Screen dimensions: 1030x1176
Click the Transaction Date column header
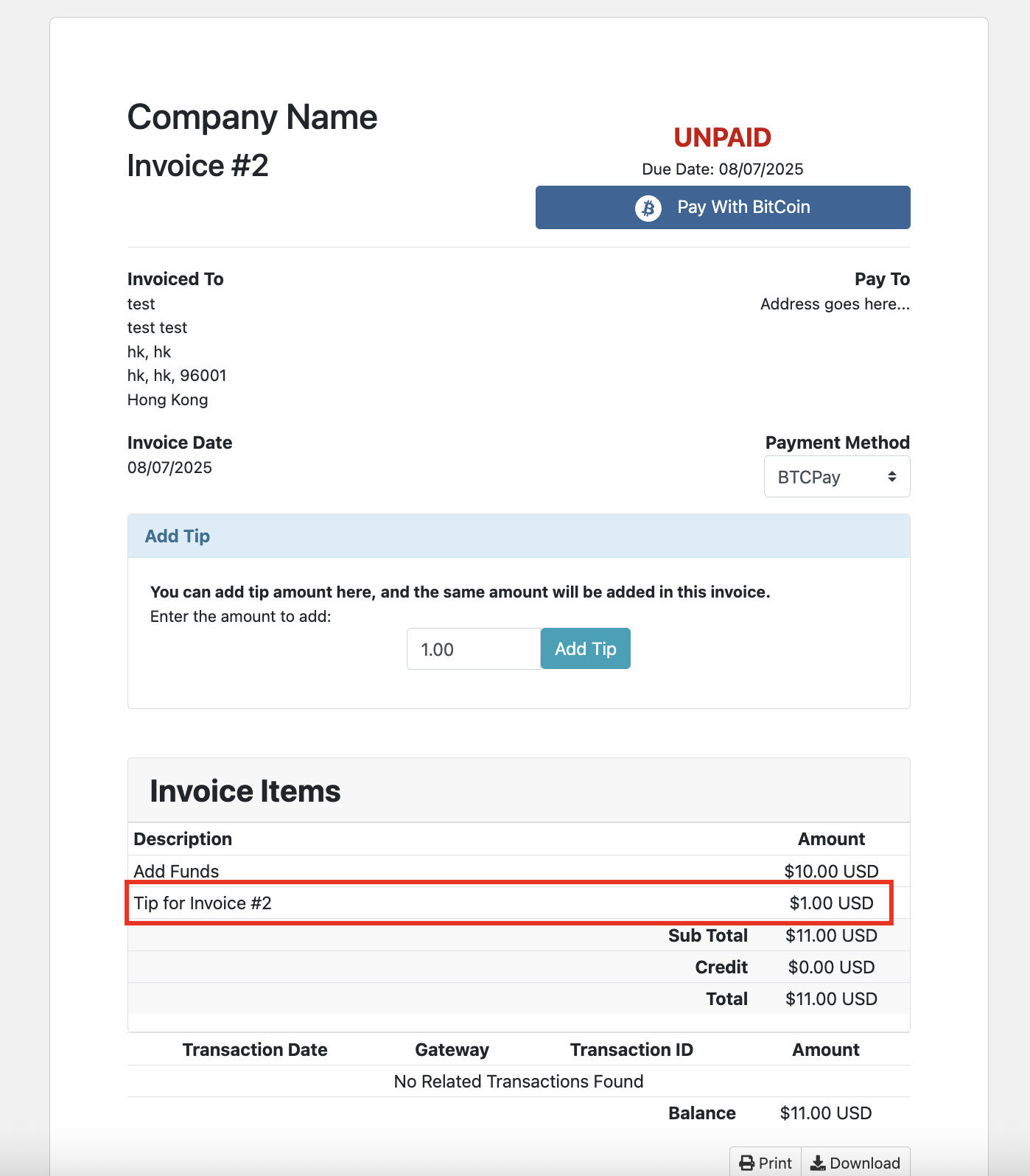tap(255, 1049)
